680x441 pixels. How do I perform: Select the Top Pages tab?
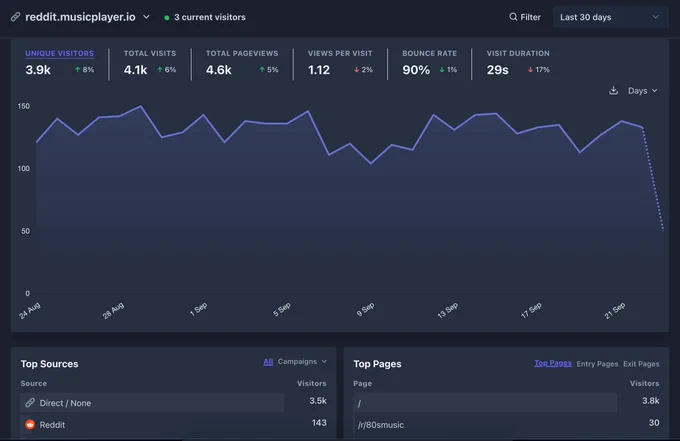[552, 363]
